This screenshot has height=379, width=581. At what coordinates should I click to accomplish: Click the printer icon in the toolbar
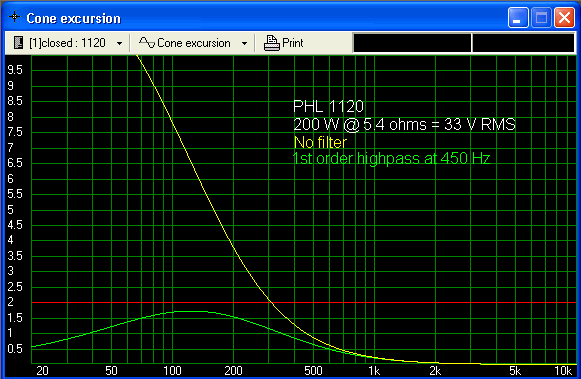(x=272, y=43)
